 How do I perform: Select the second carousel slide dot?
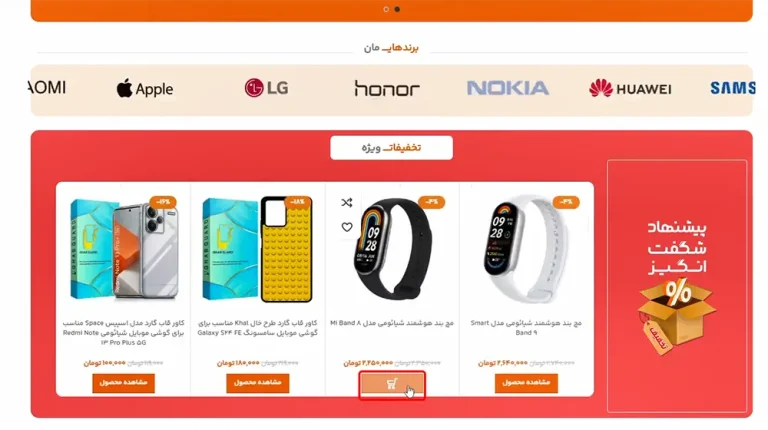tap(397, 9)
